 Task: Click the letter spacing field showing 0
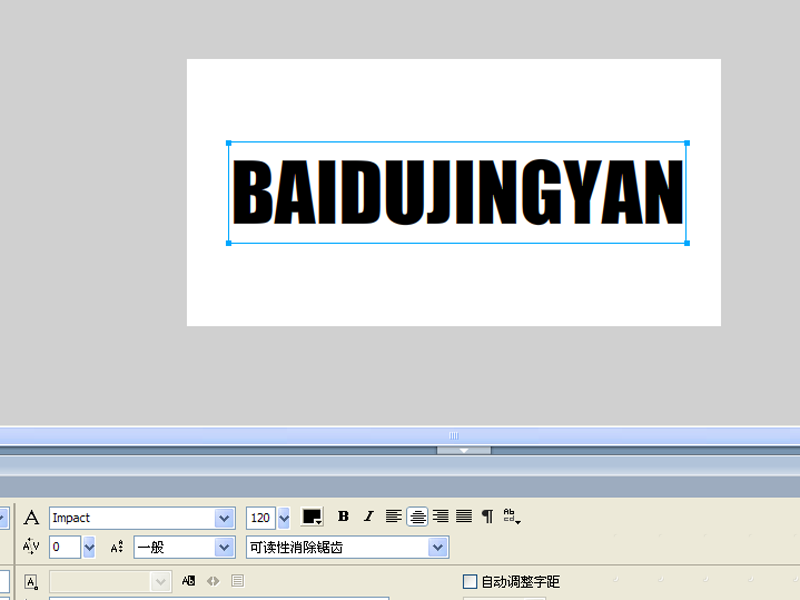click(65, 547)
